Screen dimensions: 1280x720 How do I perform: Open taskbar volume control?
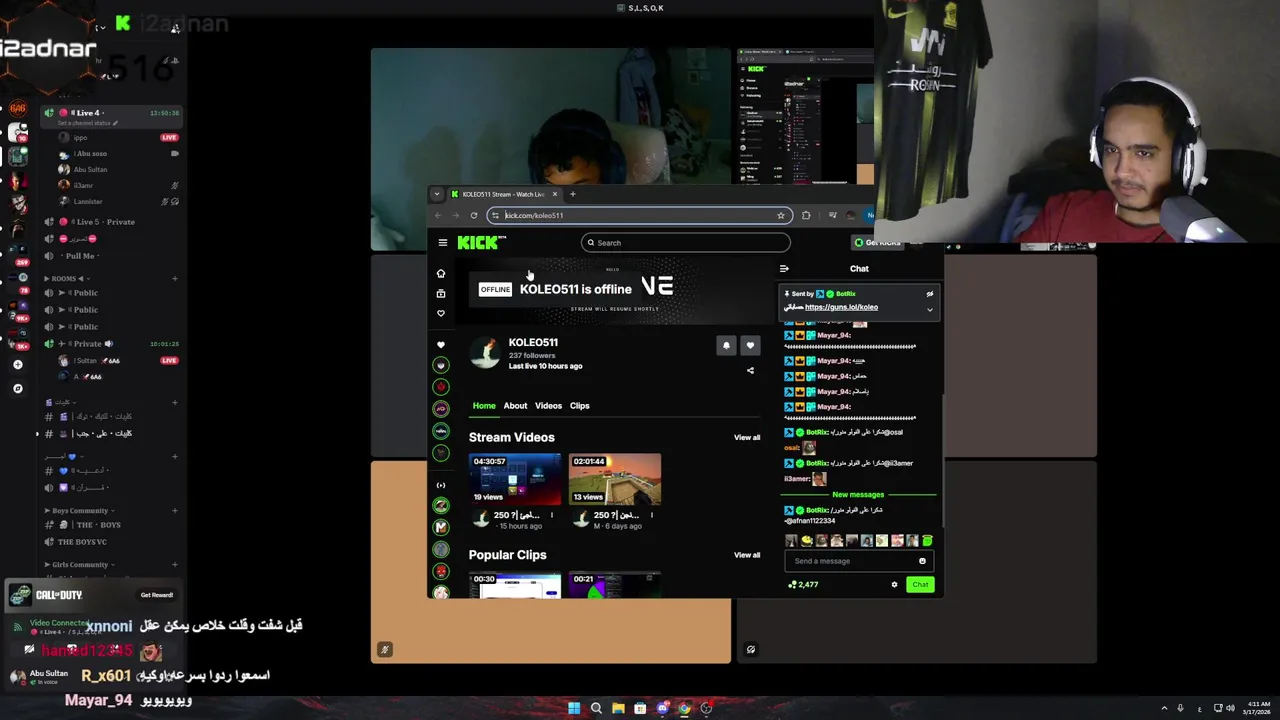[x=1230, y=708]
